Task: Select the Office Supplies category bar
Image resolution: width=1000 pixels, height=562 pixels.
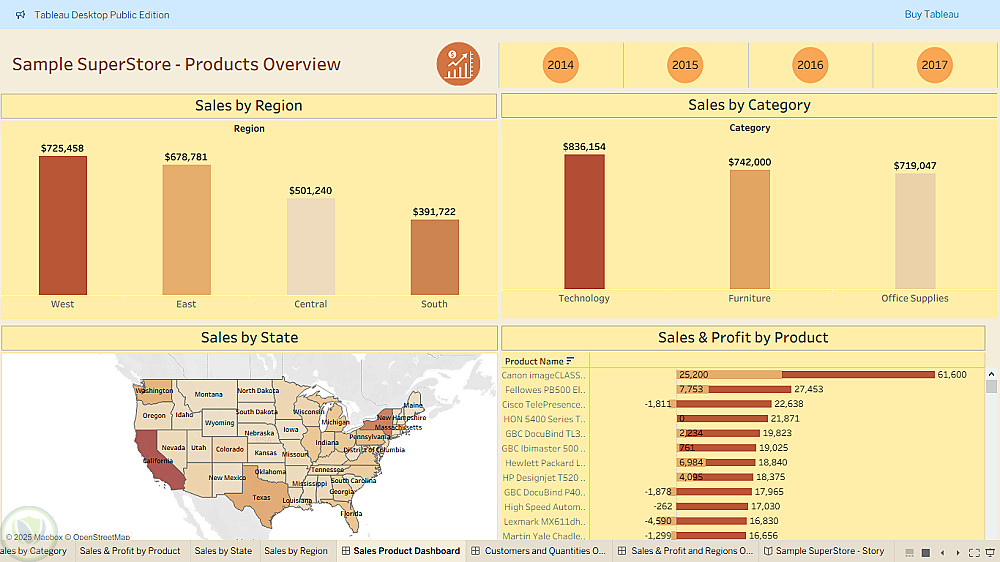Action: [x=915, y=231]
